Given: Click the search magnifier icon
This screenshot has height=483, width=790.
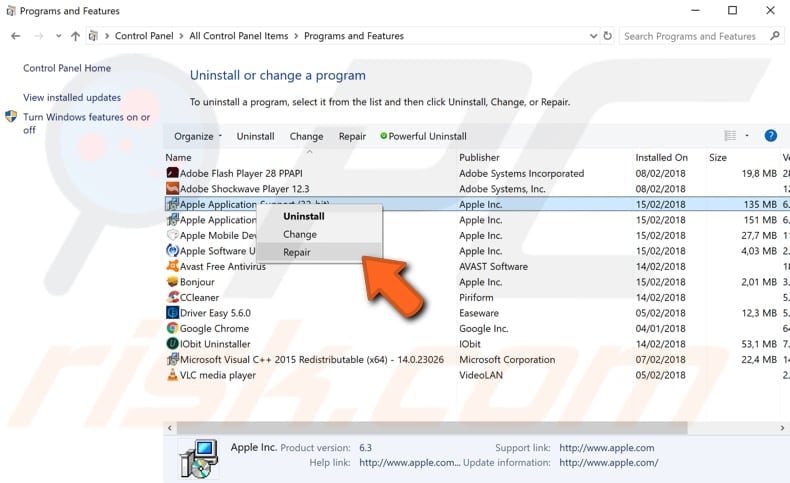Looking at the screenshot, I should pos(774,36).
